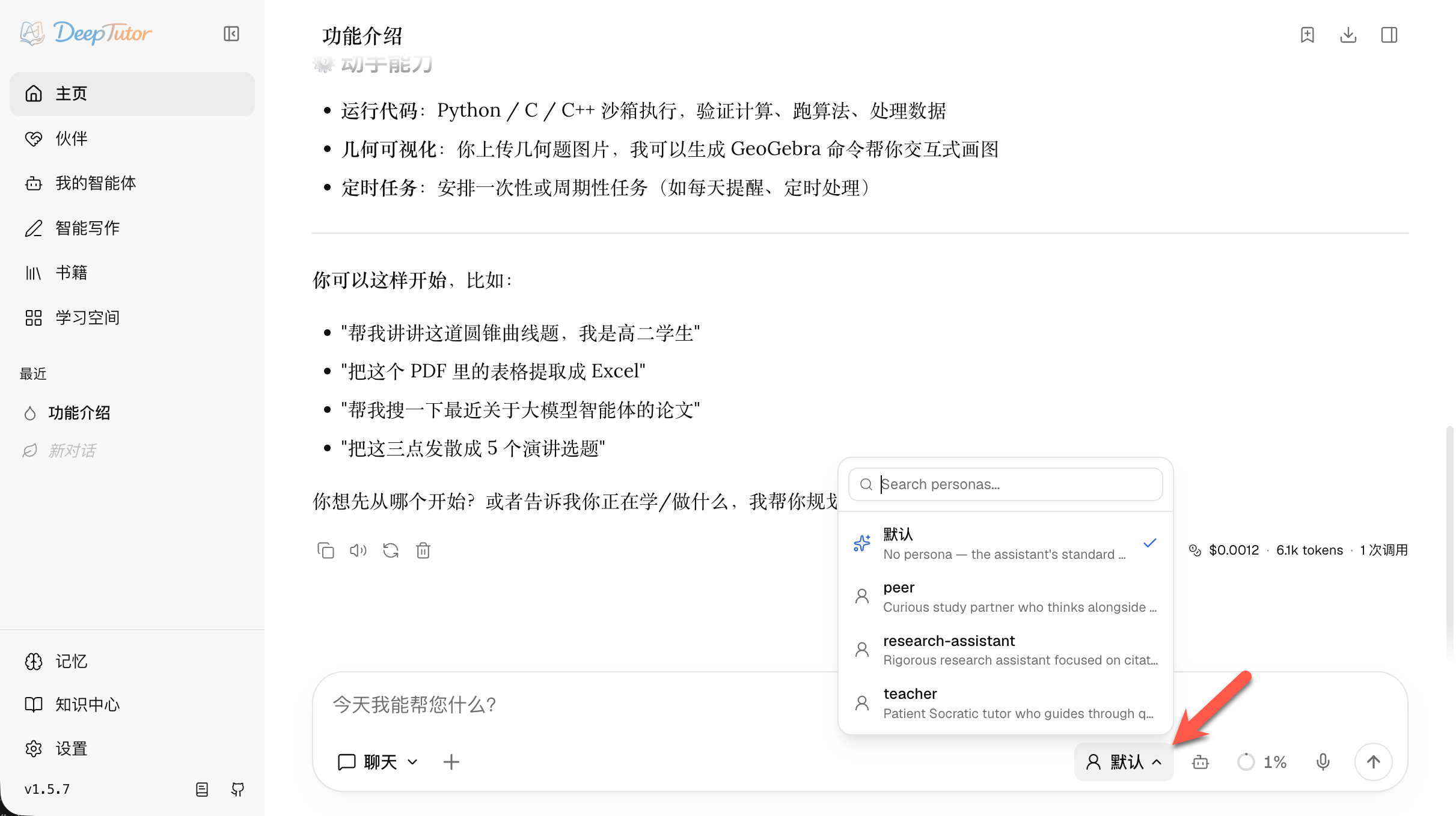Toggle the right side panel
1456x816 pixels.
1389,35
